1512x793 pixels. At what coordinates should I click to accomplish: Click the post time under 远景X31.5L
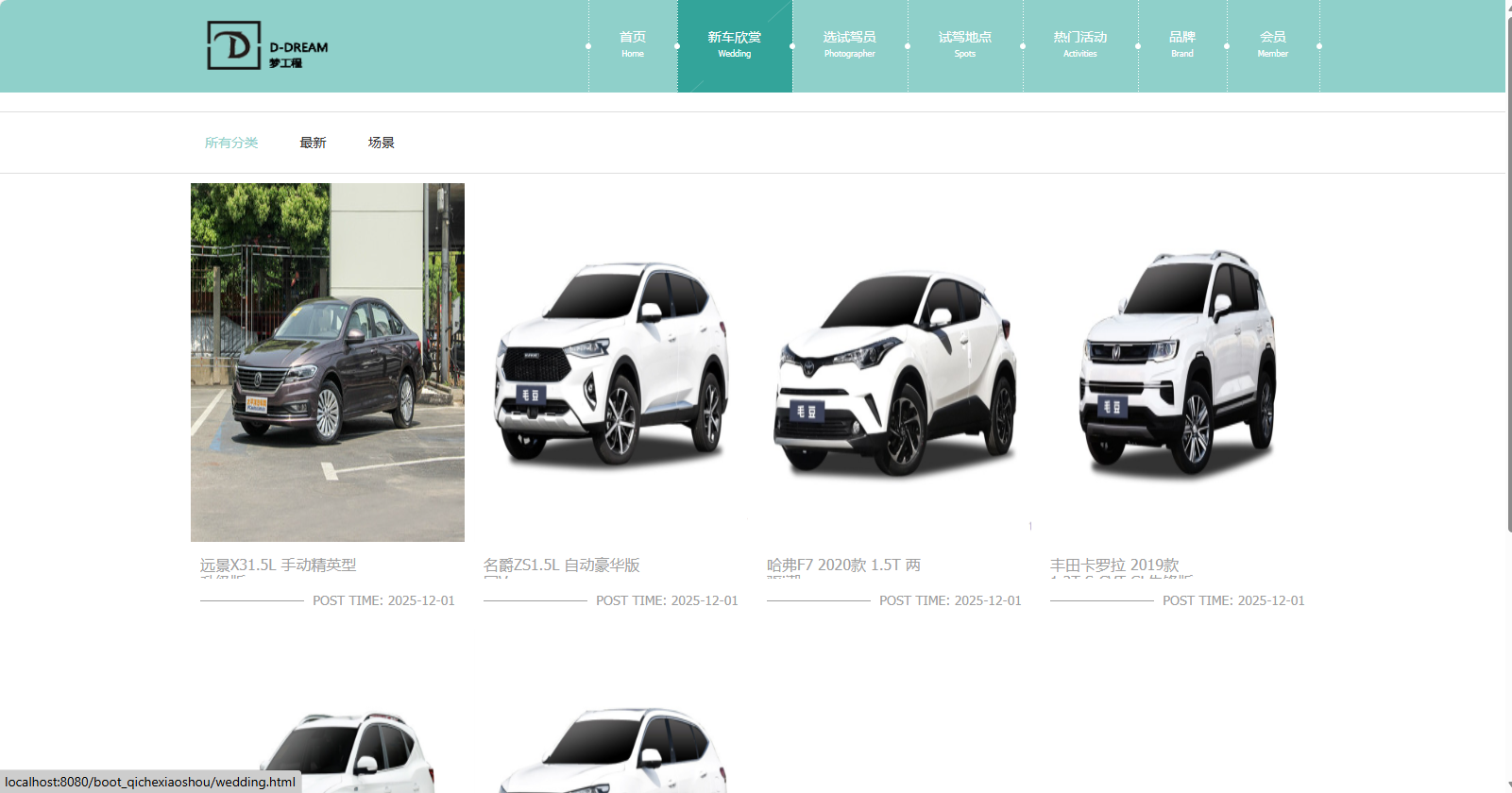383,600
